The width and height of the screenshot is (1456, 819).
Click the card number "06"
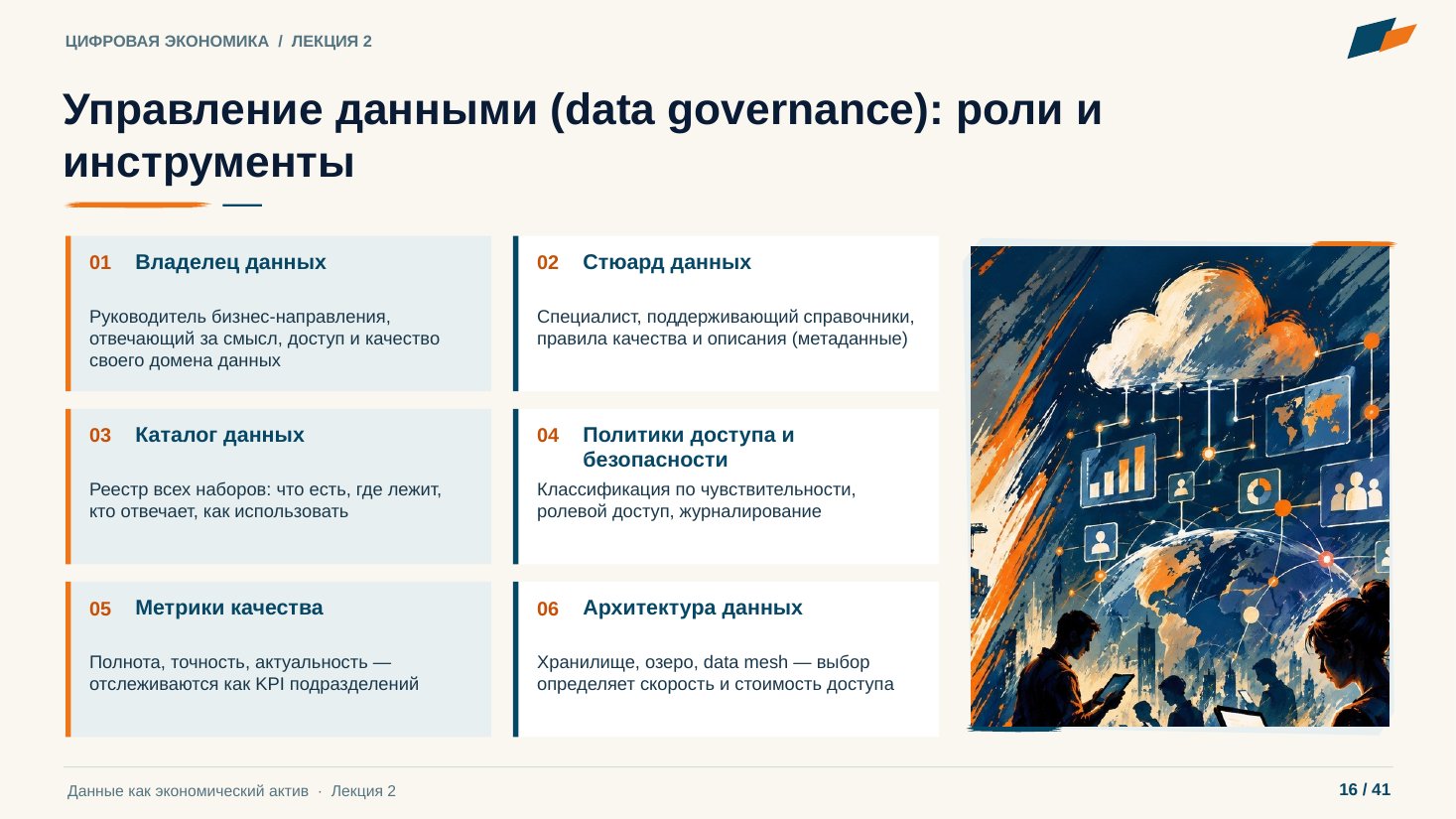coord(548,609)
